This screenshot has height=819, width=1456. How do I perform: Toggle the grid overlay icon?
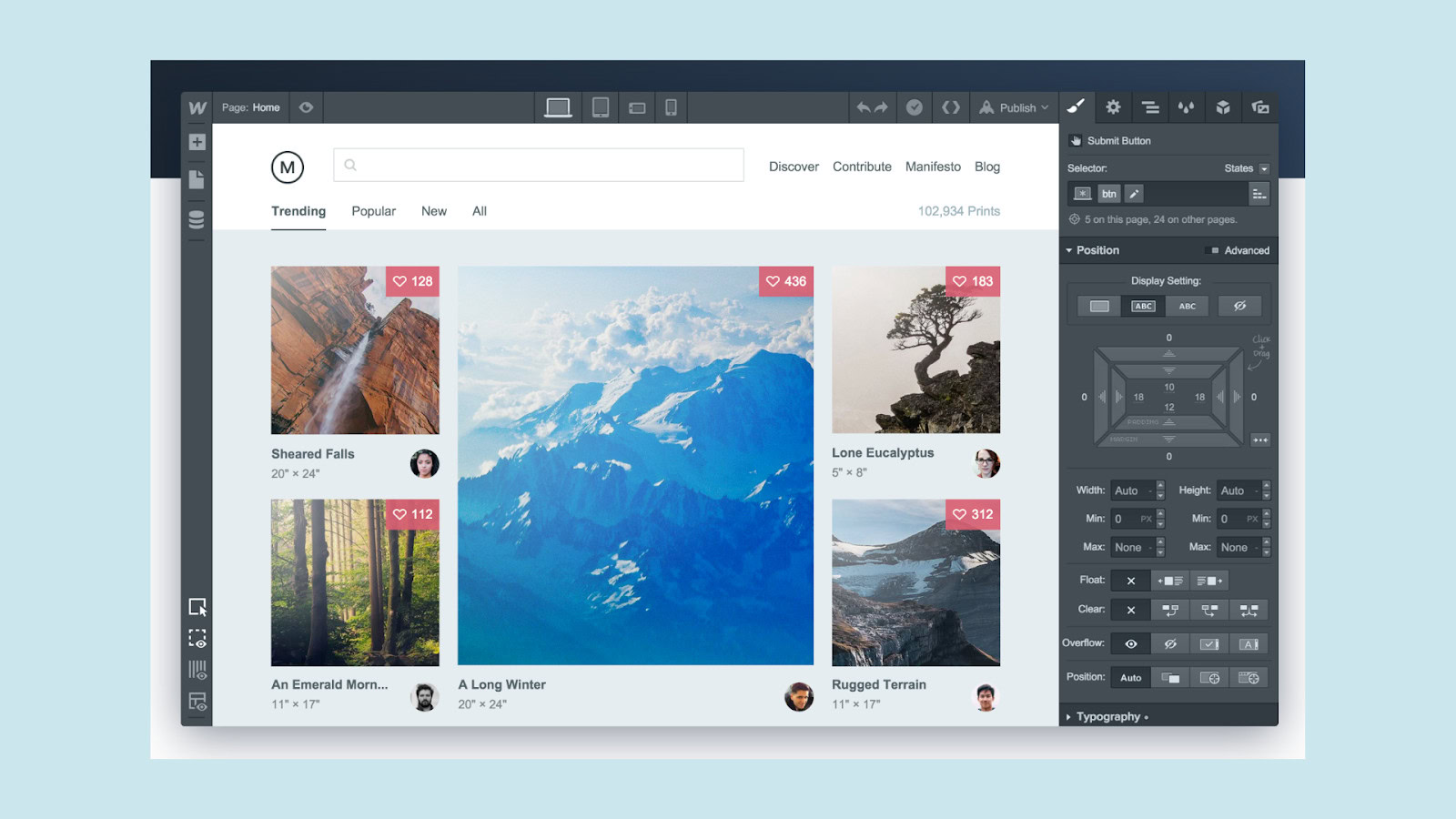197,671
